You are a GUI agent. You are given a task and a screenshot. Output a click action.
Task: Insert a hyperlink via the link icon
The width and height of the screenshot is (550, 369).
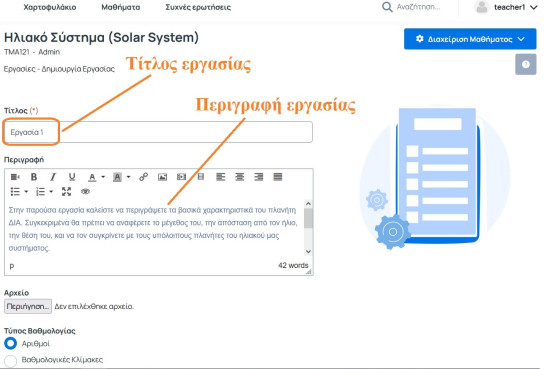143,177
